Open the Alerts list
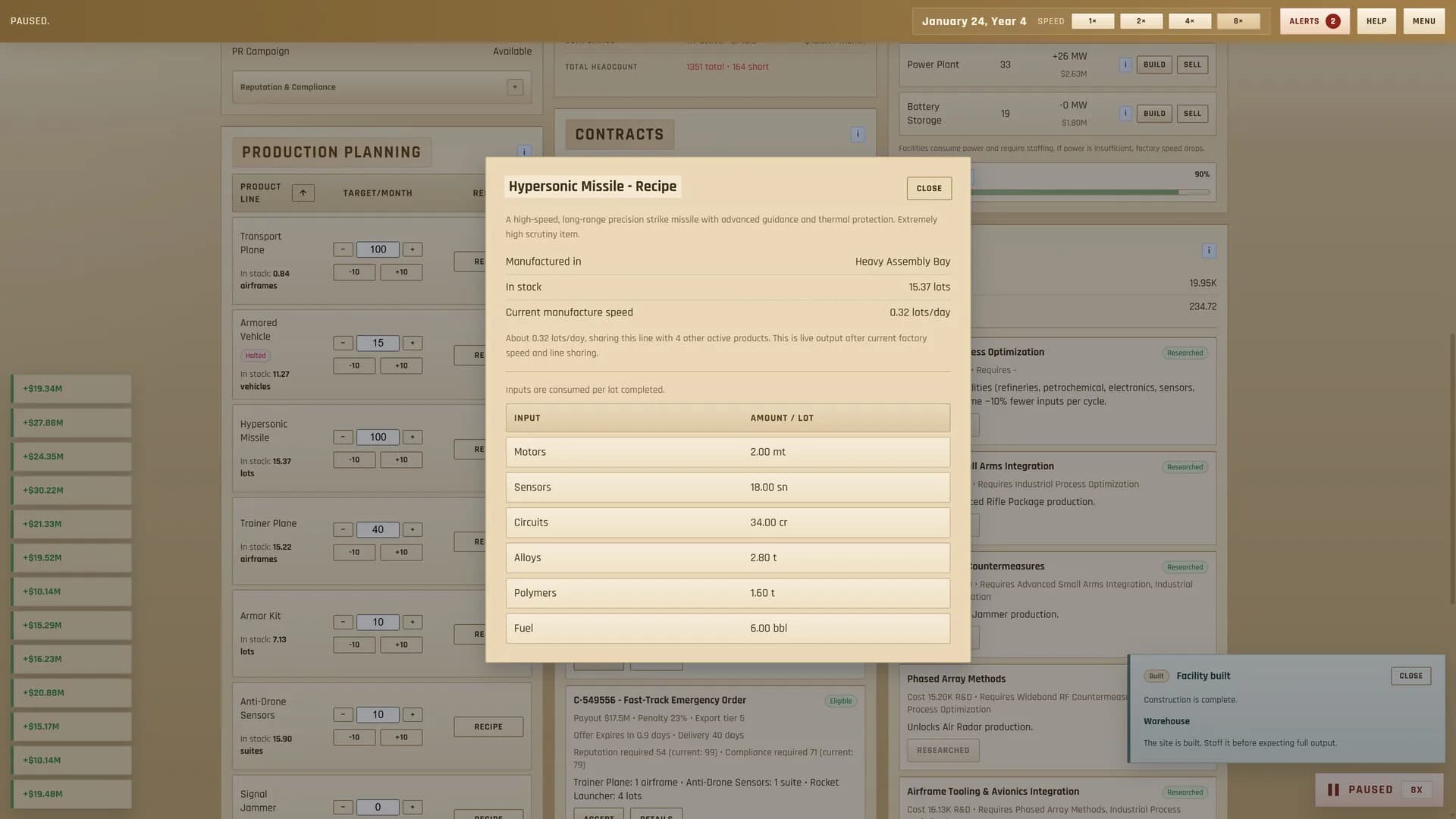 point(1315,21)
